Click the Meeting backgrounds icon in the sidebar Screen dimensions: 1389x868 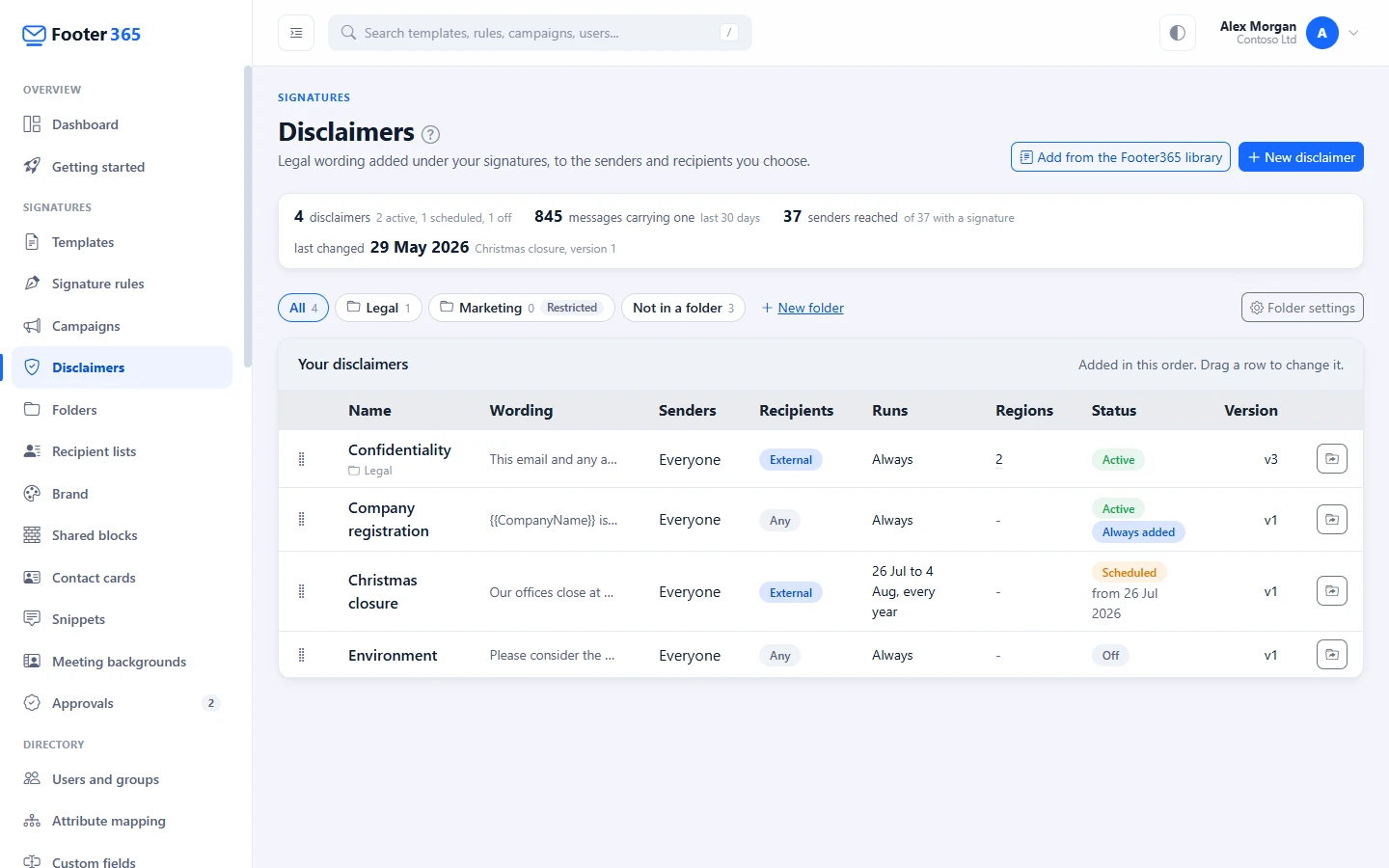coord(32,662)
